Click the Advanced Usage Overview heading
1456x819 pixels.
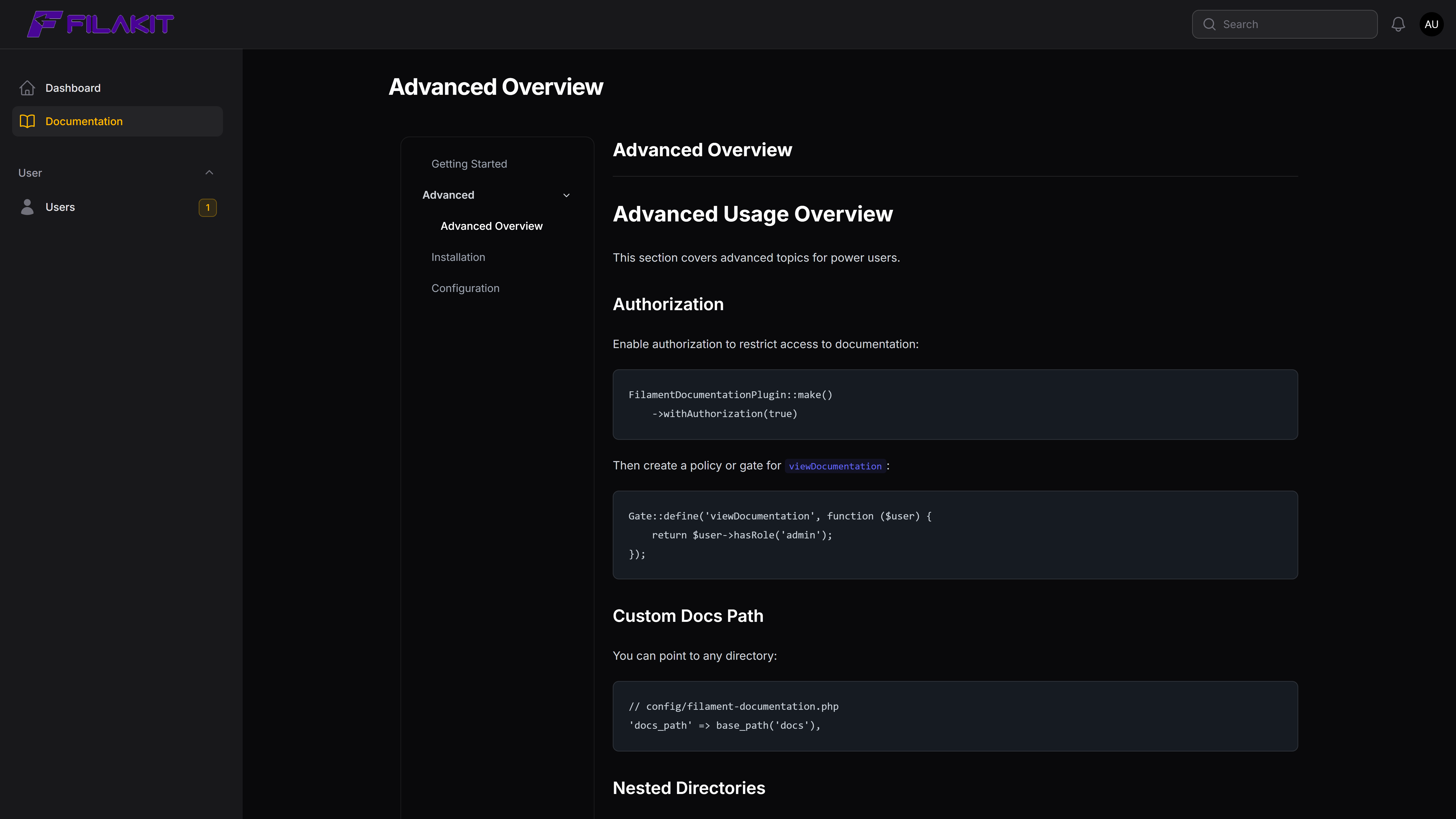coord(752,214)
